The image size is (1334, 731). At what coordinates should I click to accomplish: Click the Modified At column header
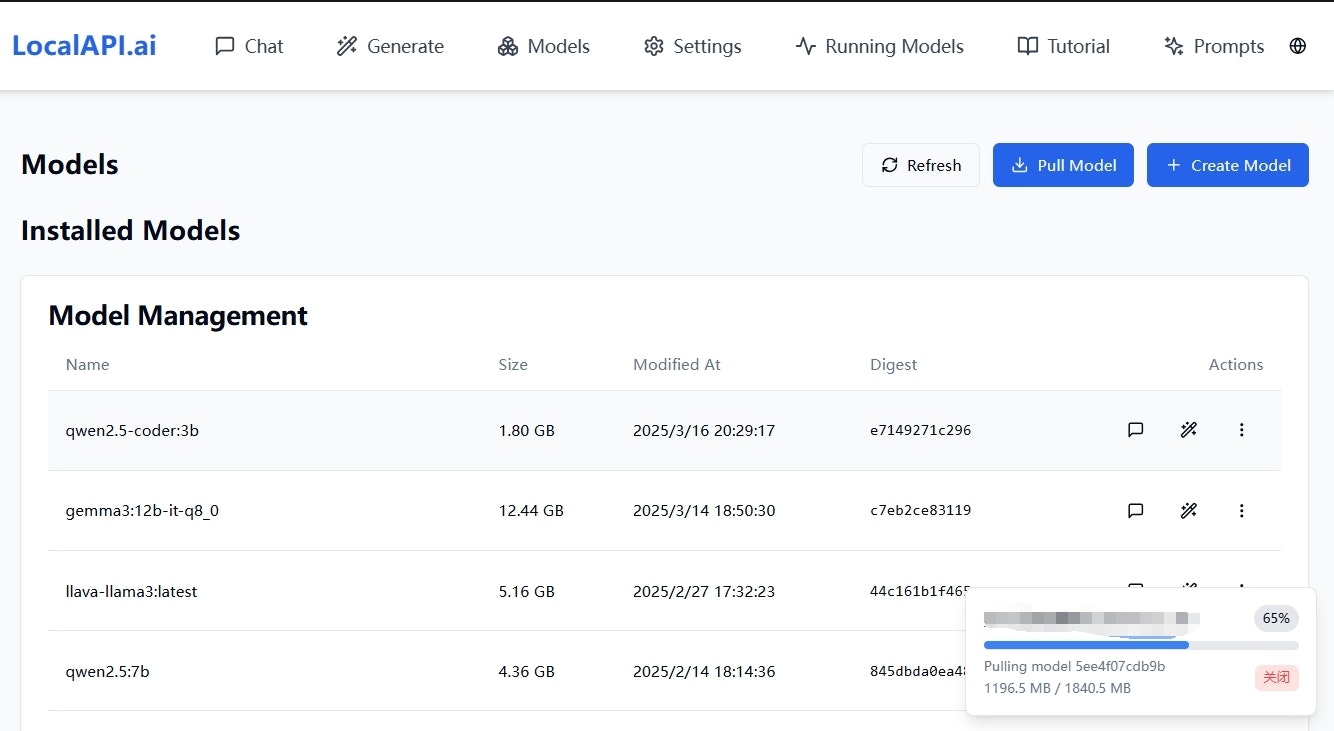[677, 364]
